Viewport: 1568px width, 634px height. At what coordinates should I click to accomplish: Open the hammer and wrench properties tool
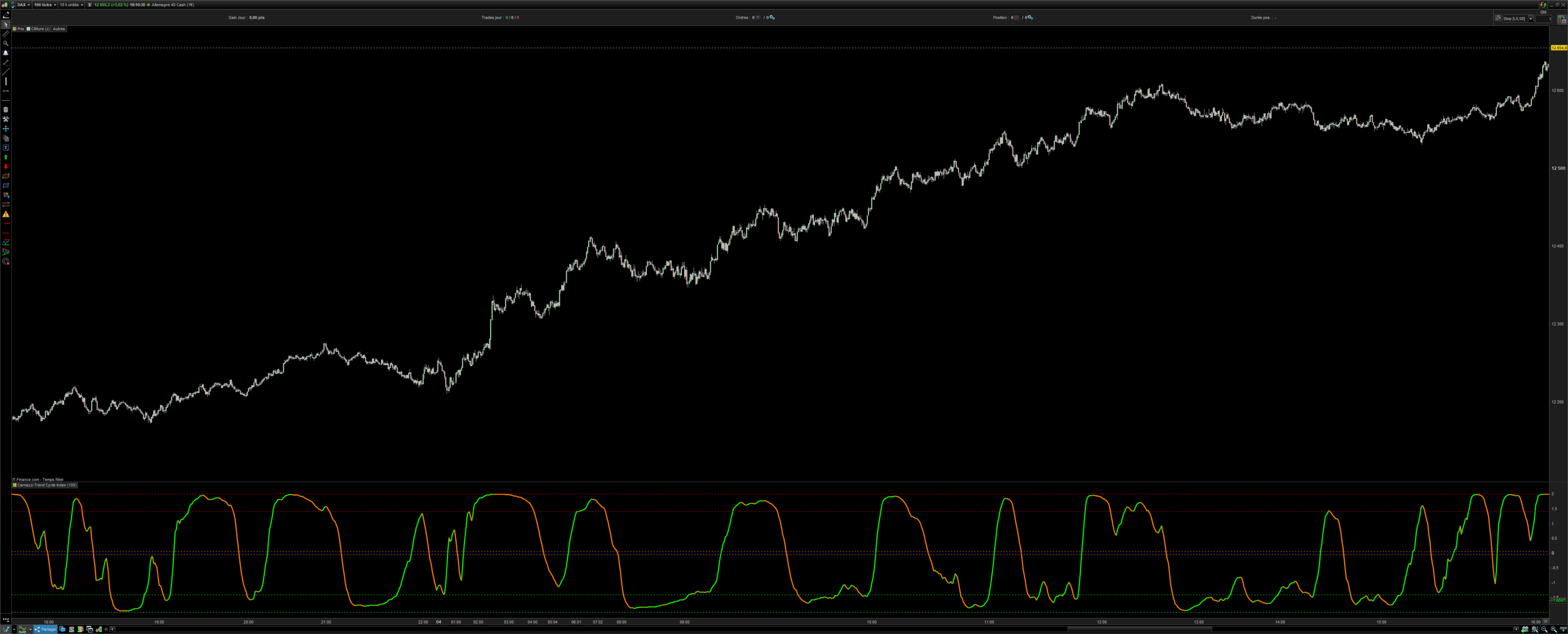[x=5, y=119]
